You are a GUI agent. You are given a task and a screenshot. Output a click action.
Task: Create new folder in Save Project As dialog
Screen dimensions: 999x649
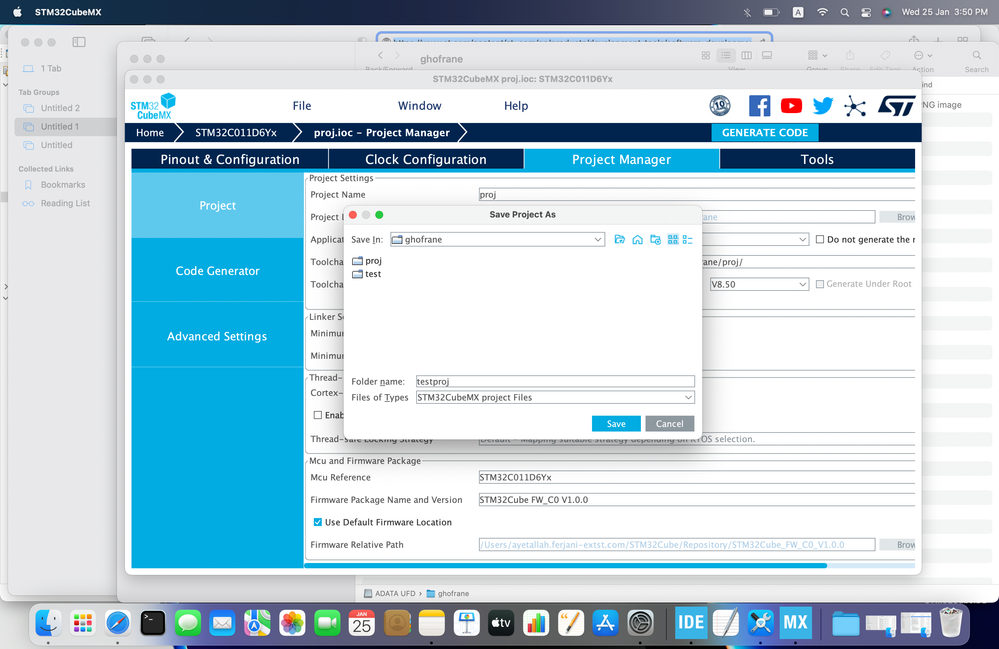(x=655, y=239)
